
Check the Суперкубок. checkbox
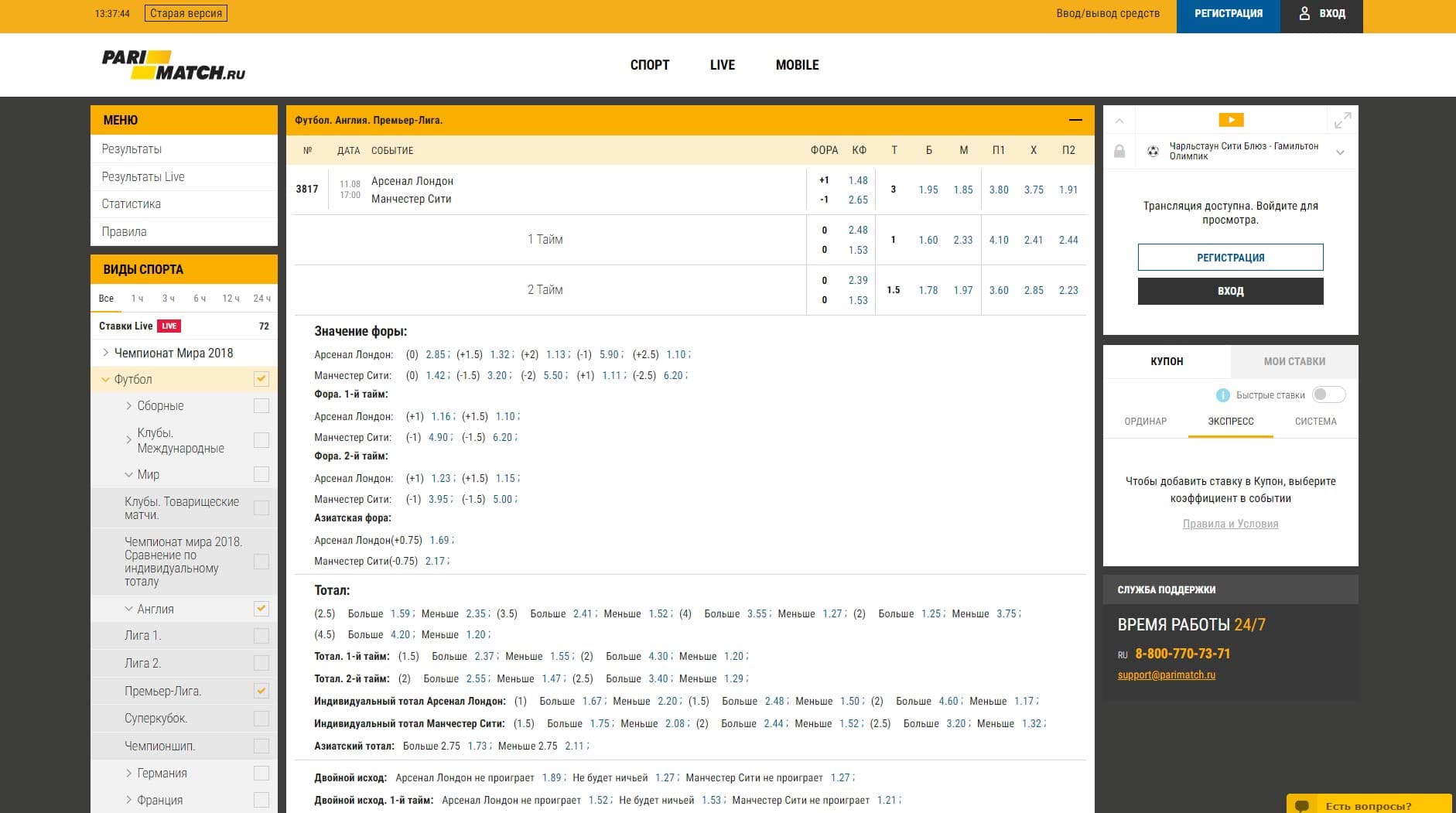pos(261,719)
